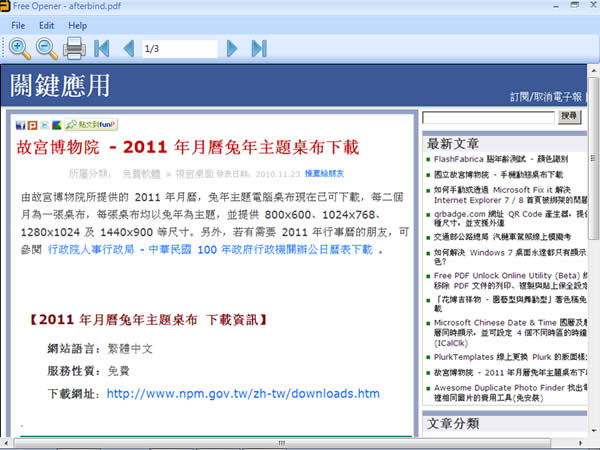Viewport: 600px width, 450px height.
Task: Open the 國立故宮博物院 手機動態桌布下載 link
Action: click(498, 175)
